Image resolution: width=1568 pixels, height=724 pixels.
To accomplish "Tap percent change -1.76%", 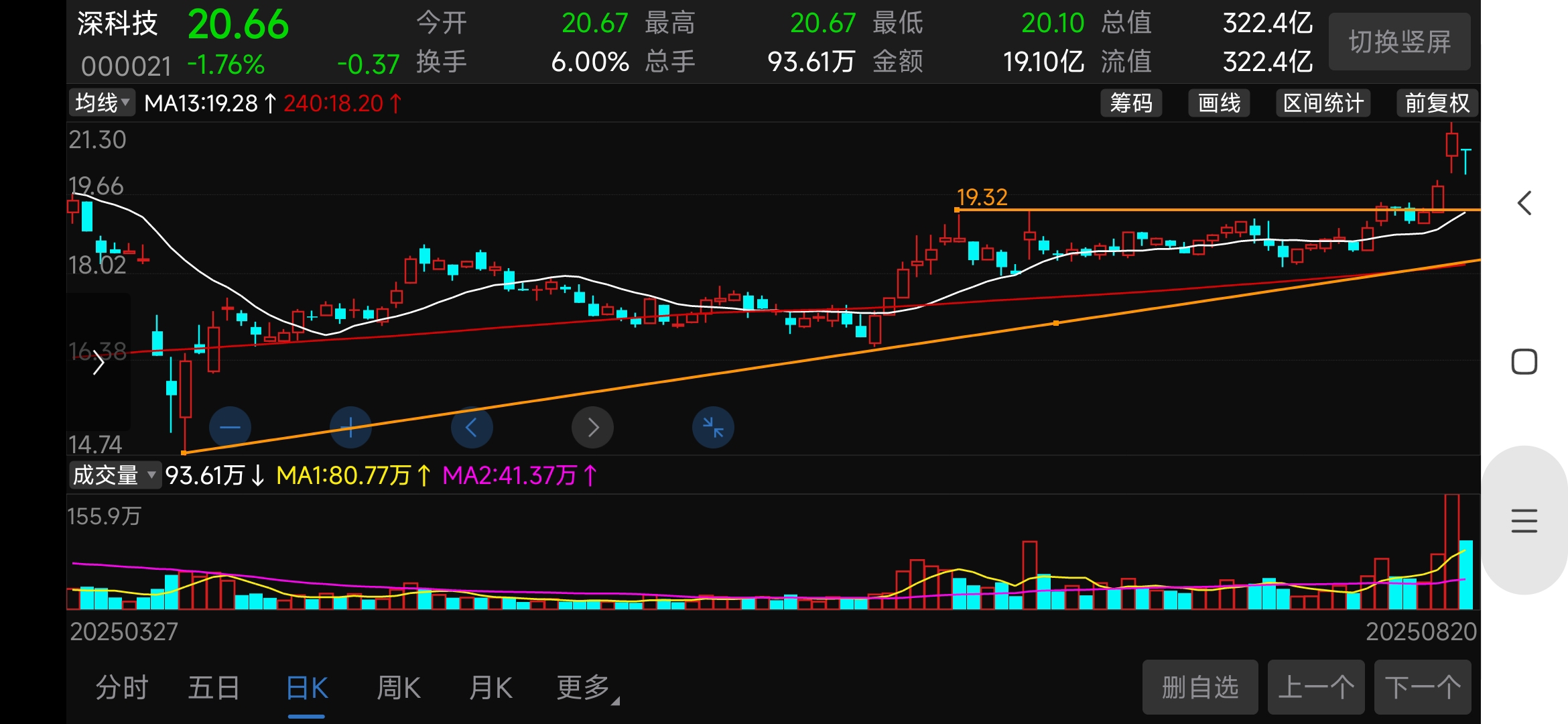I will (x=226, y=65).
